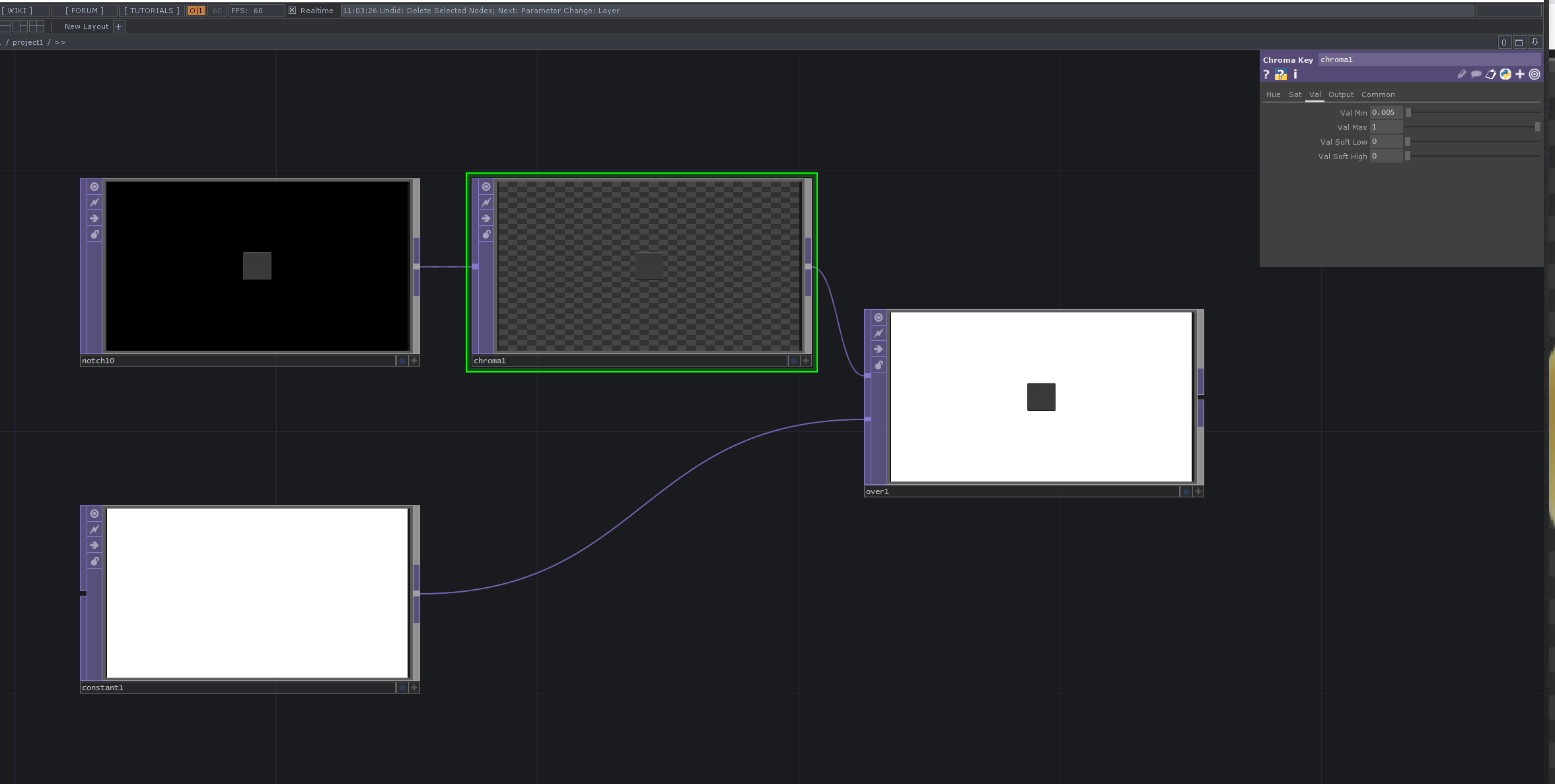This screenshot has width=1555, height=784.
Task: Click the Val Min value field
Action: (x=1386, y=112)
